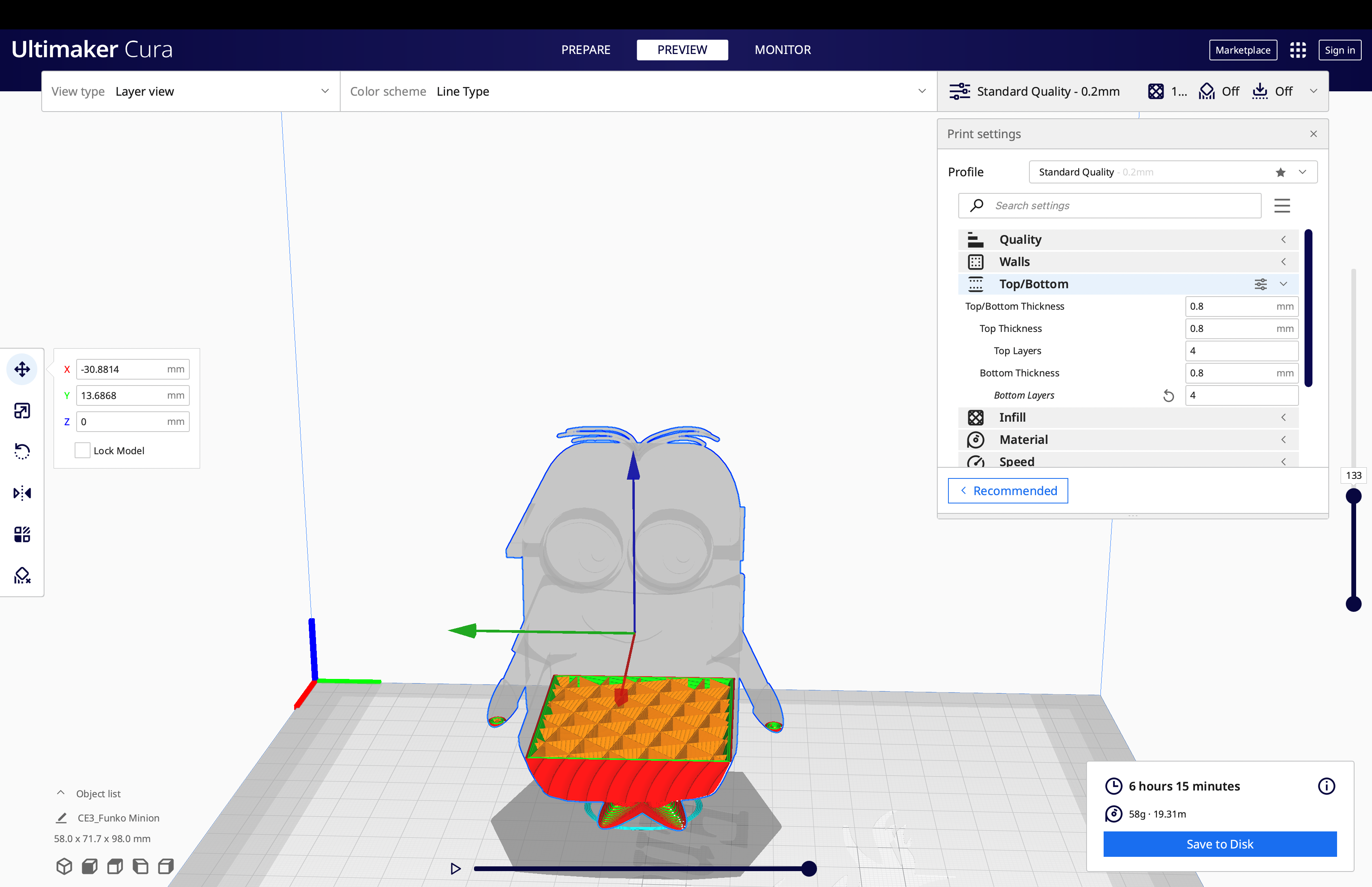The height and width of the screenshot is (887, 1372).
Task: Click the Top Thickness value field
Action: pos(1241,329)
